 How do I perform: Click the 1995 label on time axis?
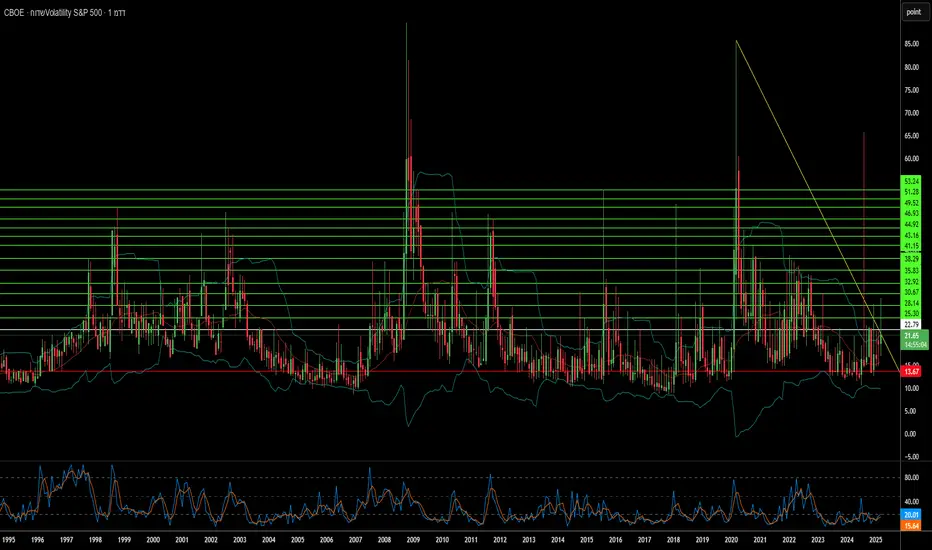pyautogui.click(x=9, y=540)
